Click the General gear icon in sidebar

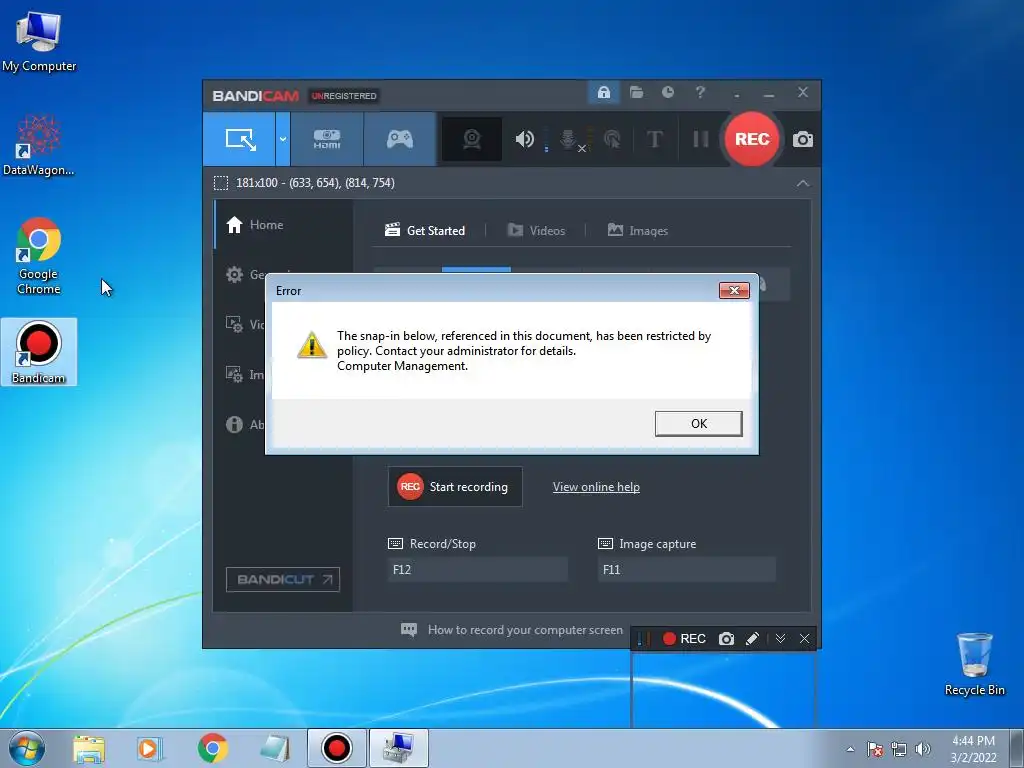(234, 274)
